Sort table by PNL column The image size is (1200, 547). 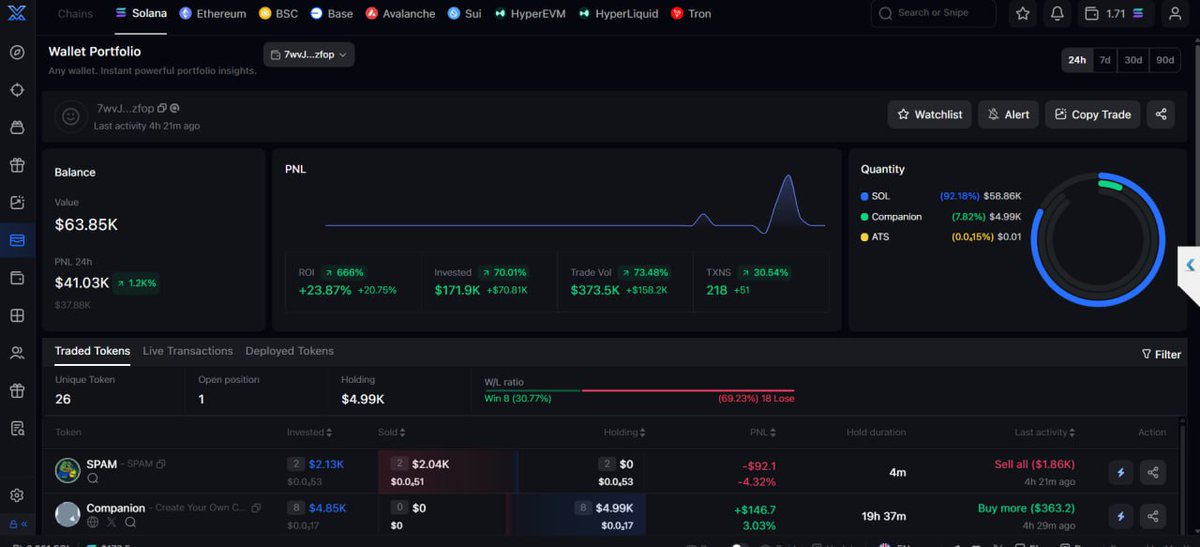click(x=765, y=432)
